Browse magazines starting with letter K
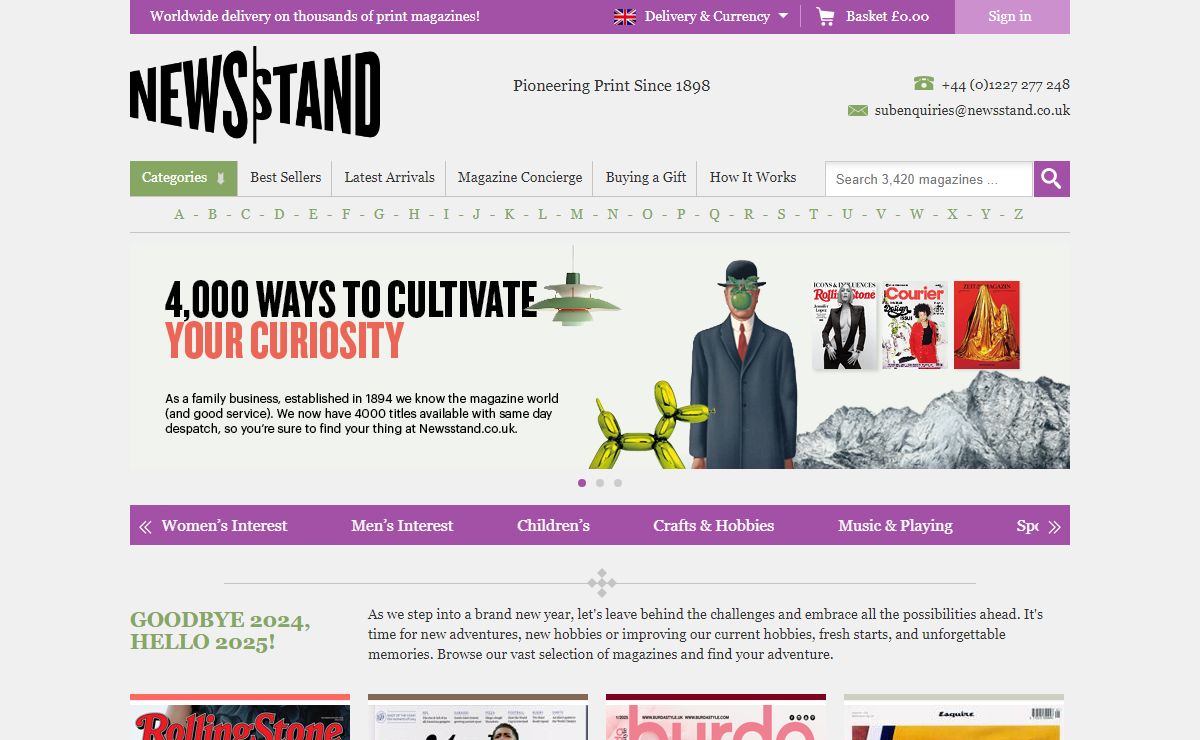This screenshot has height=740, width=1200. pos(509,214)
